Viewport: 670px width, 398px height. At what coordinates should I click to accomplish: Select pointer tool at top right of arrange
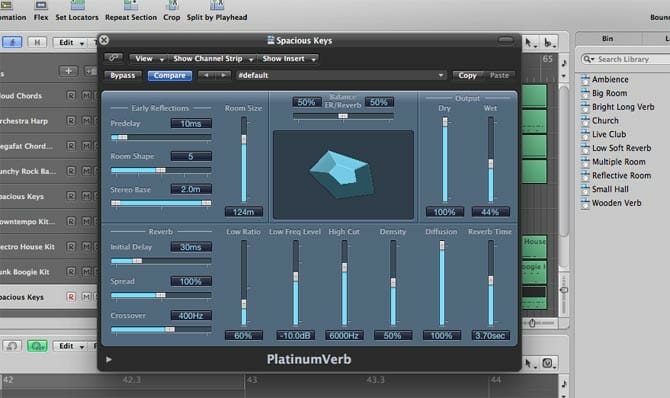530,42
